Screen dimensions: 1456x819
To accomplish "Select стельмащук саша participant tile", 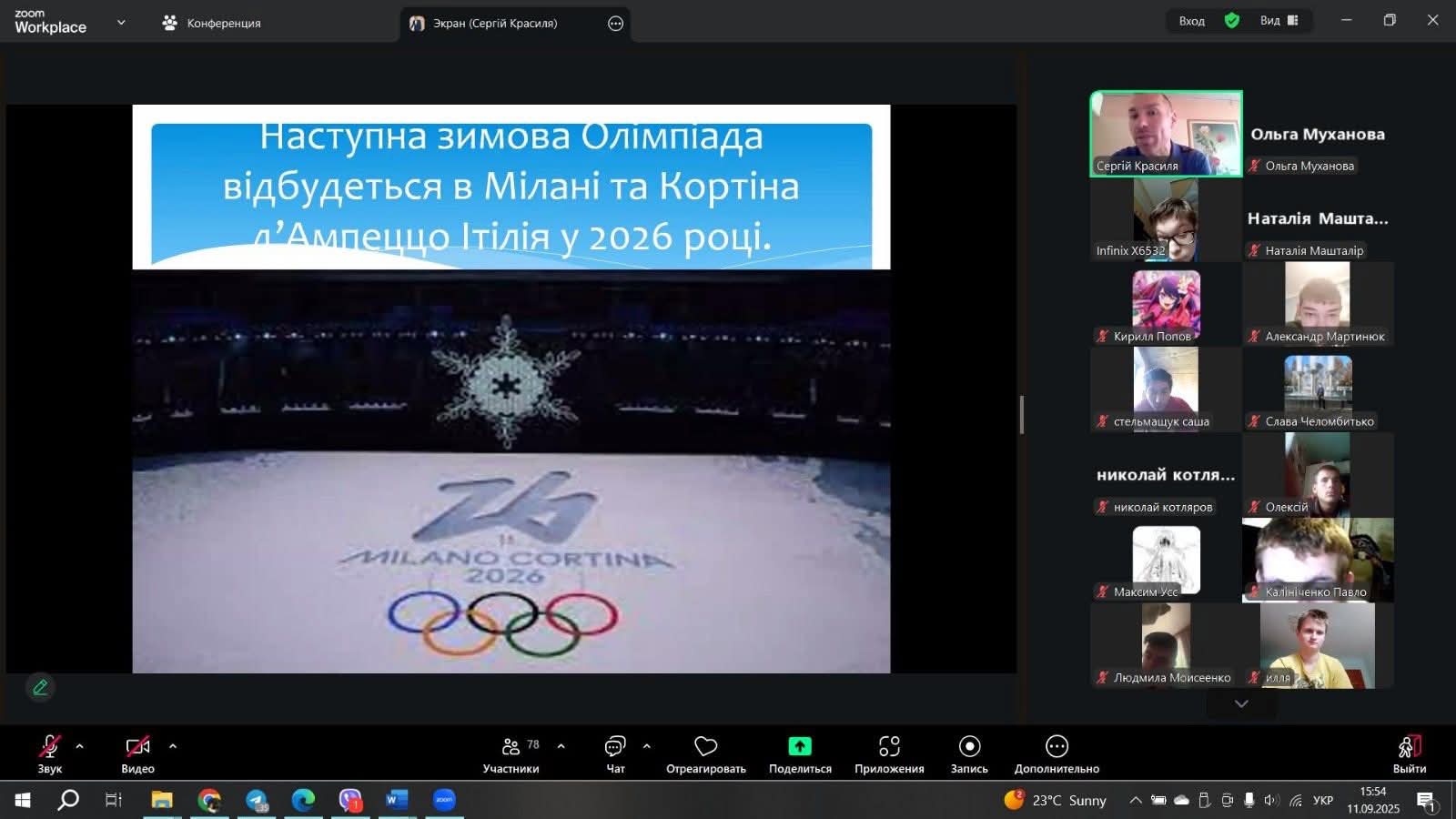I will click(x=1166, y=389).
